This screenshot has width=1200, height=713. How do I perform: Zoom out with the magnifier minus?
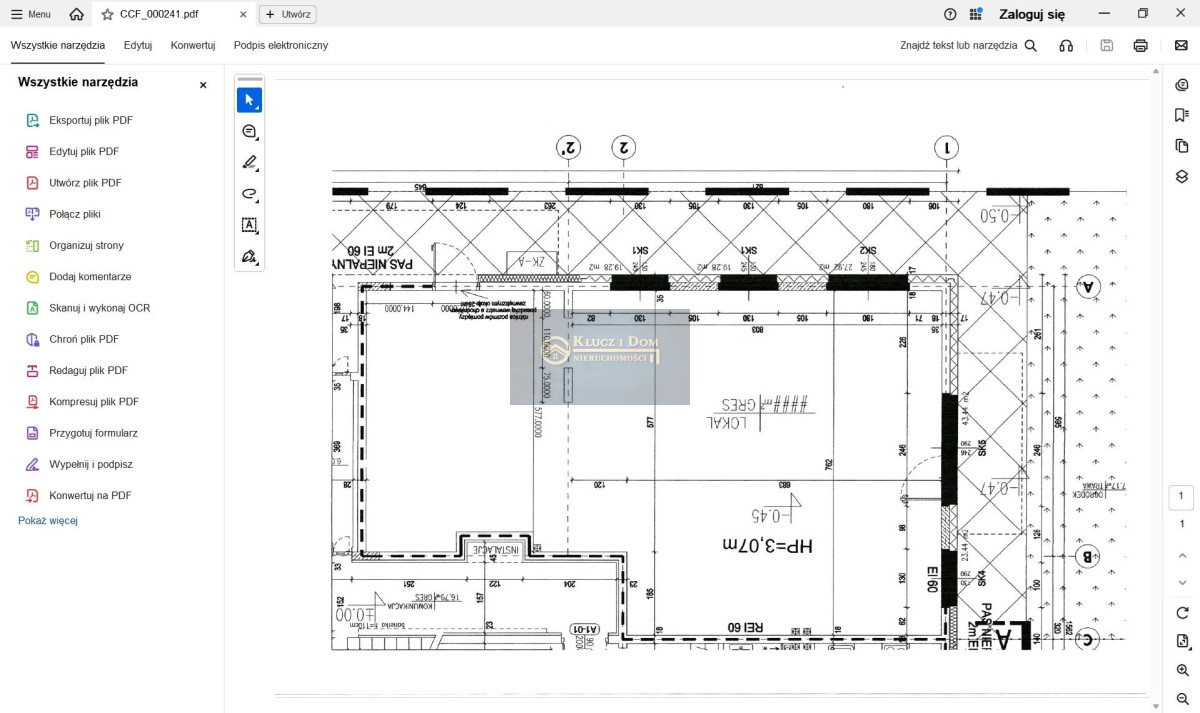point(1182,698)
